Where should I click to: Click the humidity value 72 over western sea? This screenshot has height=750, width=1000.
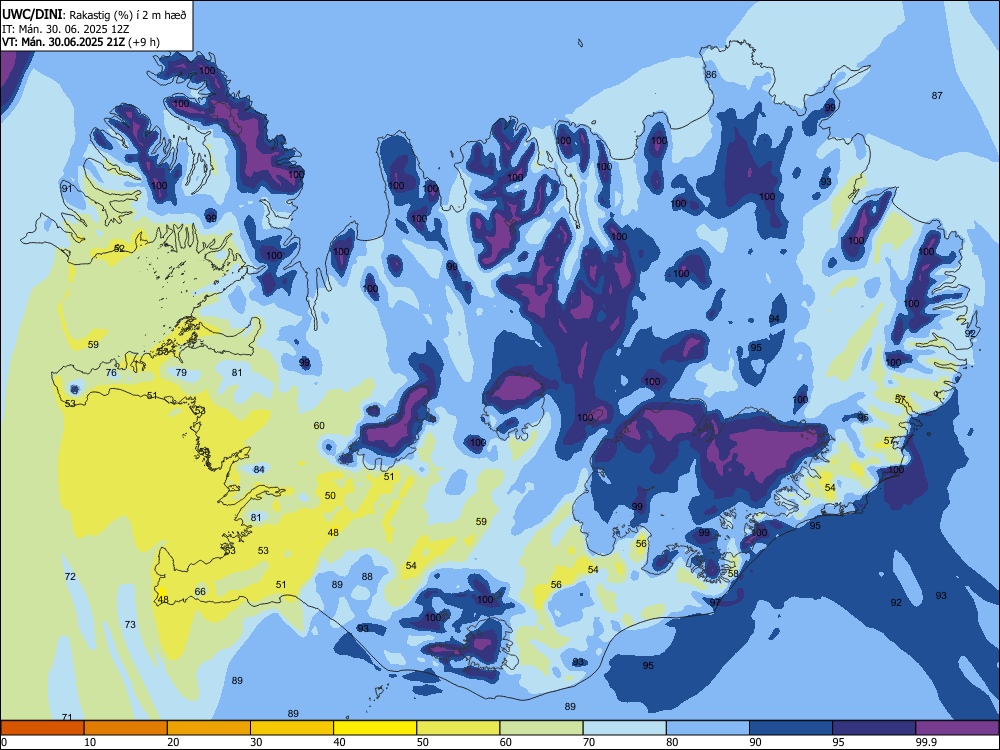[x=70, y=577]
